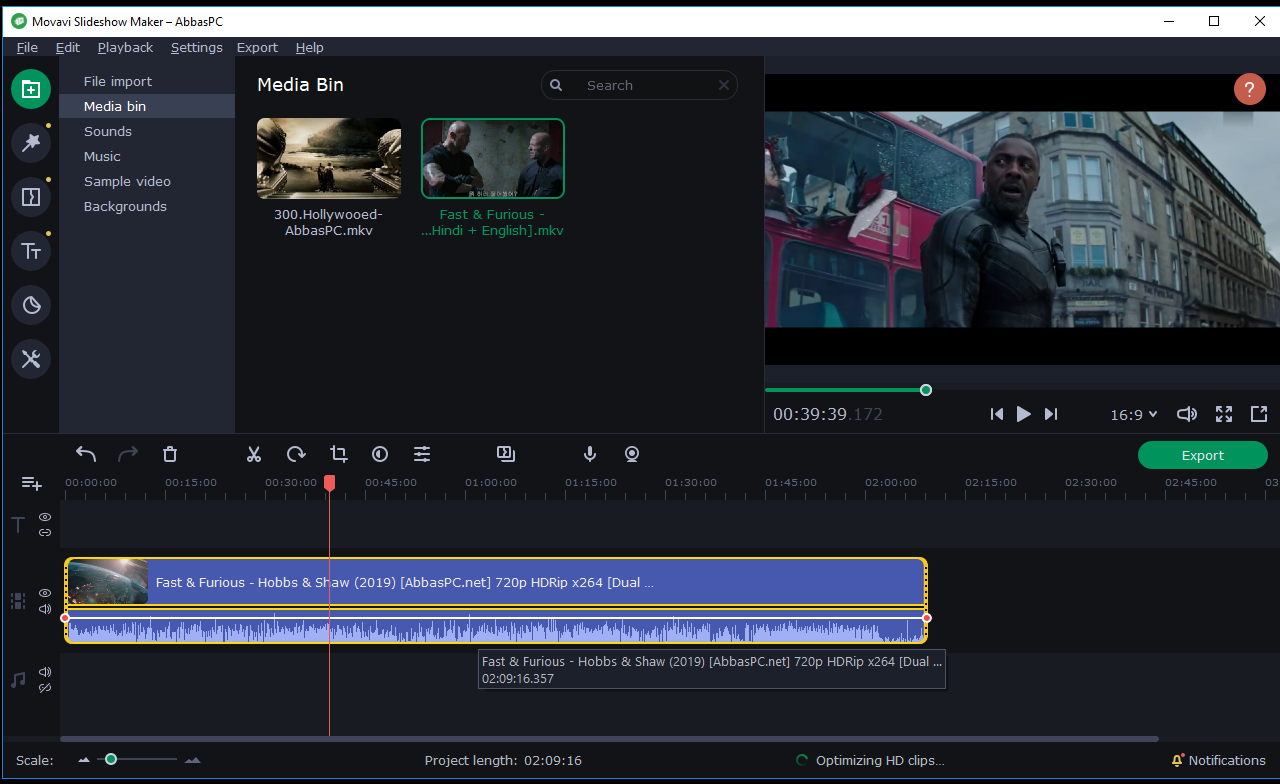Start voice recording with microphone icon
Image resolution: width=1280 pixels, height=784 pixels.
pos(590,454)
